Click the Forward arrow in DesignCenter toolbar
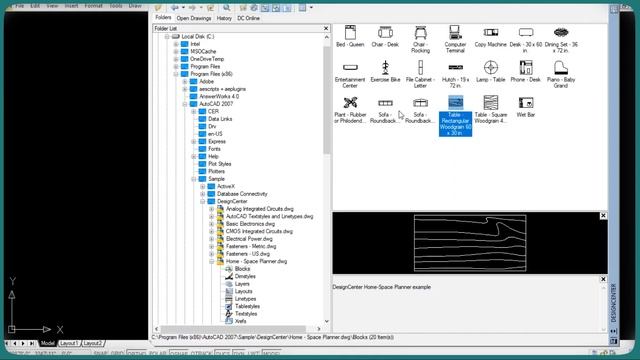This screenshot has width=640, height=360. [x=192, y=7]
